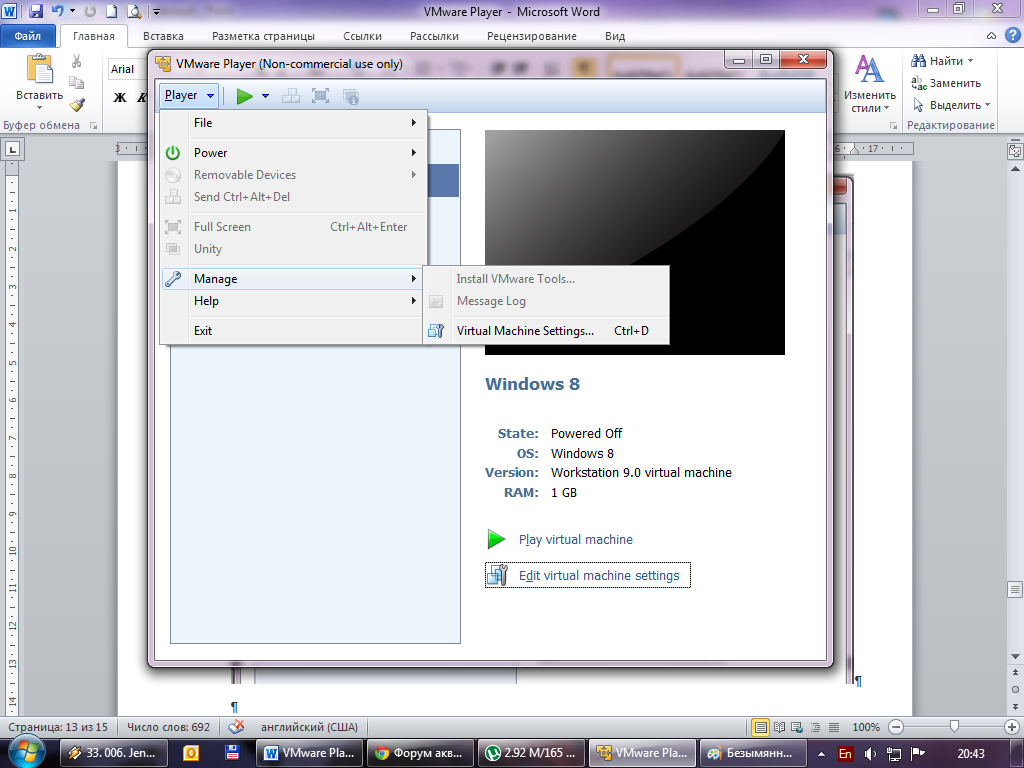This screenshot has width=1024, height=768.
Task: Choose Virtual Machine Settings menu entry
Action: (x=546, y=330)
